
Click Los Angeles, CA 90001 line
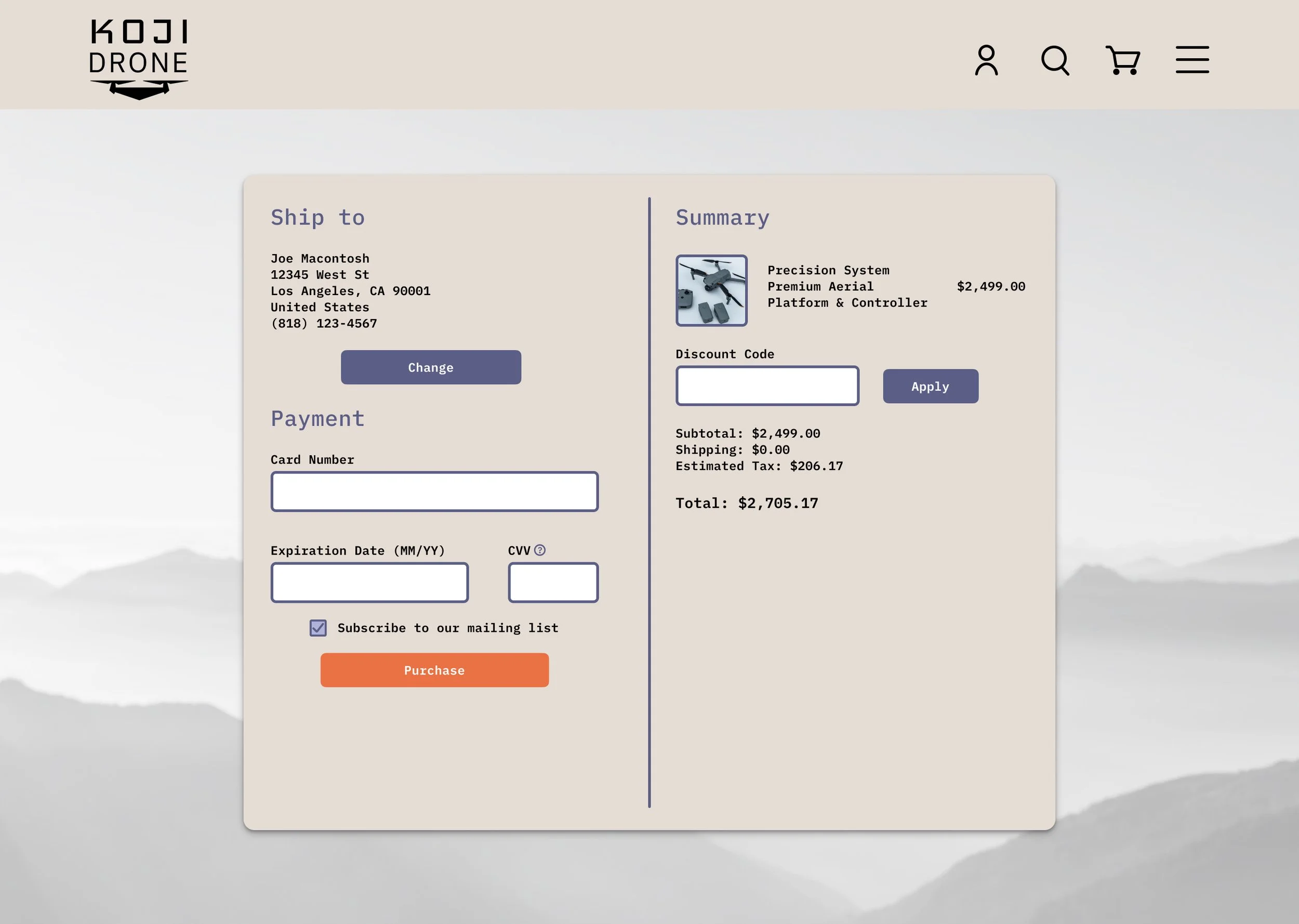pos(350,292)
